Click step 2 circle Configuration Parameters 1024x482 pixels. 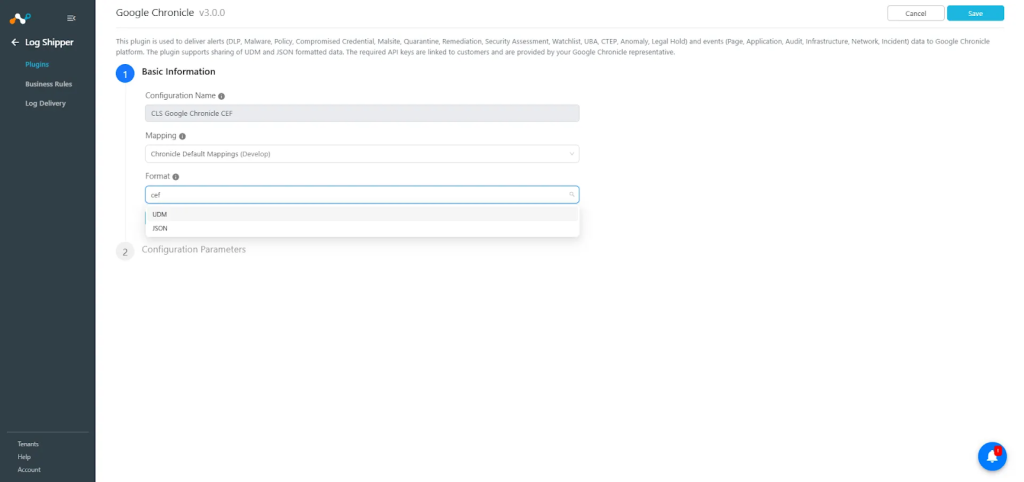(x=125, y=251)
